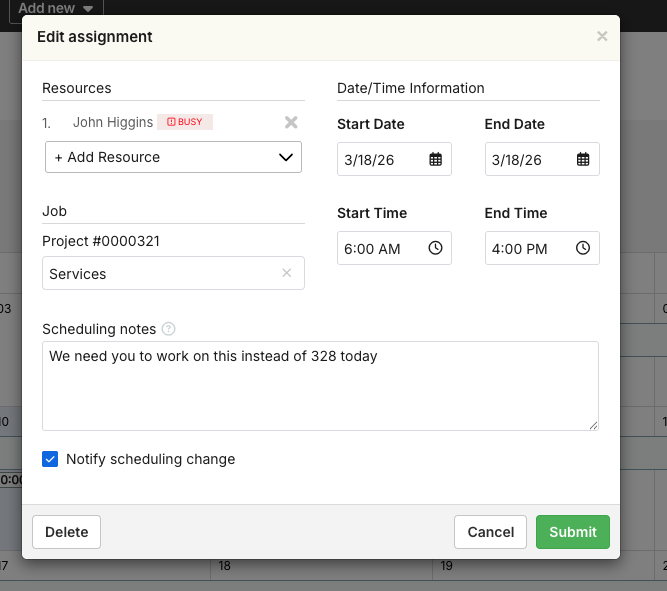Click the Start Date input field
667x591 pixels.
click(380, 160)
